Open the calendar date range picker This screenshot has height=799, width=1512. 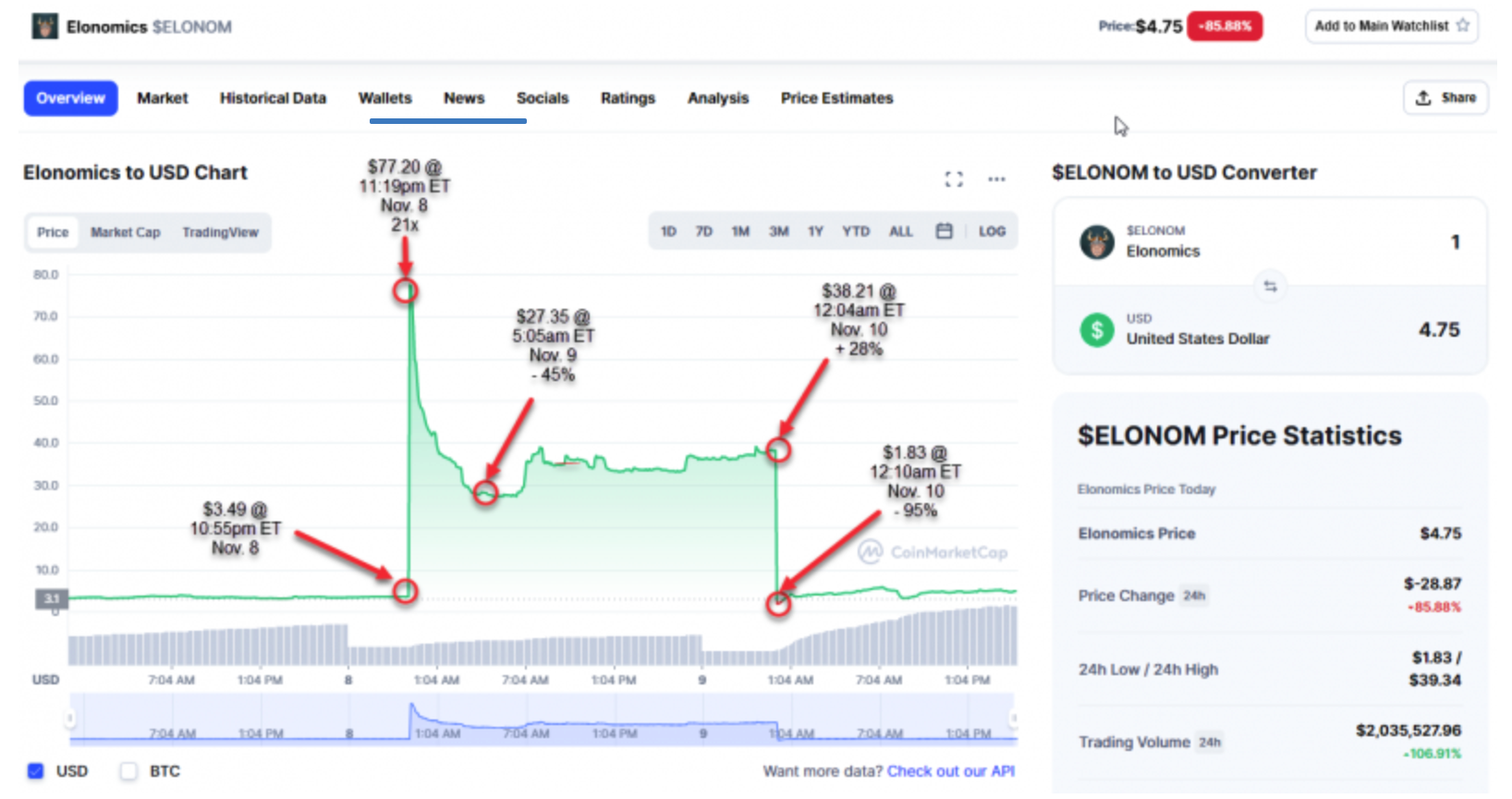click(x=944, y=231)
